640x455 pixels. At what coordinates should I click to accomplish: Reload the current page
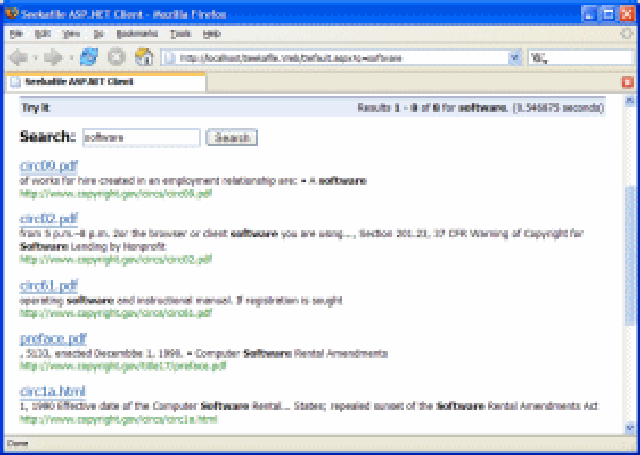[90, 57]
